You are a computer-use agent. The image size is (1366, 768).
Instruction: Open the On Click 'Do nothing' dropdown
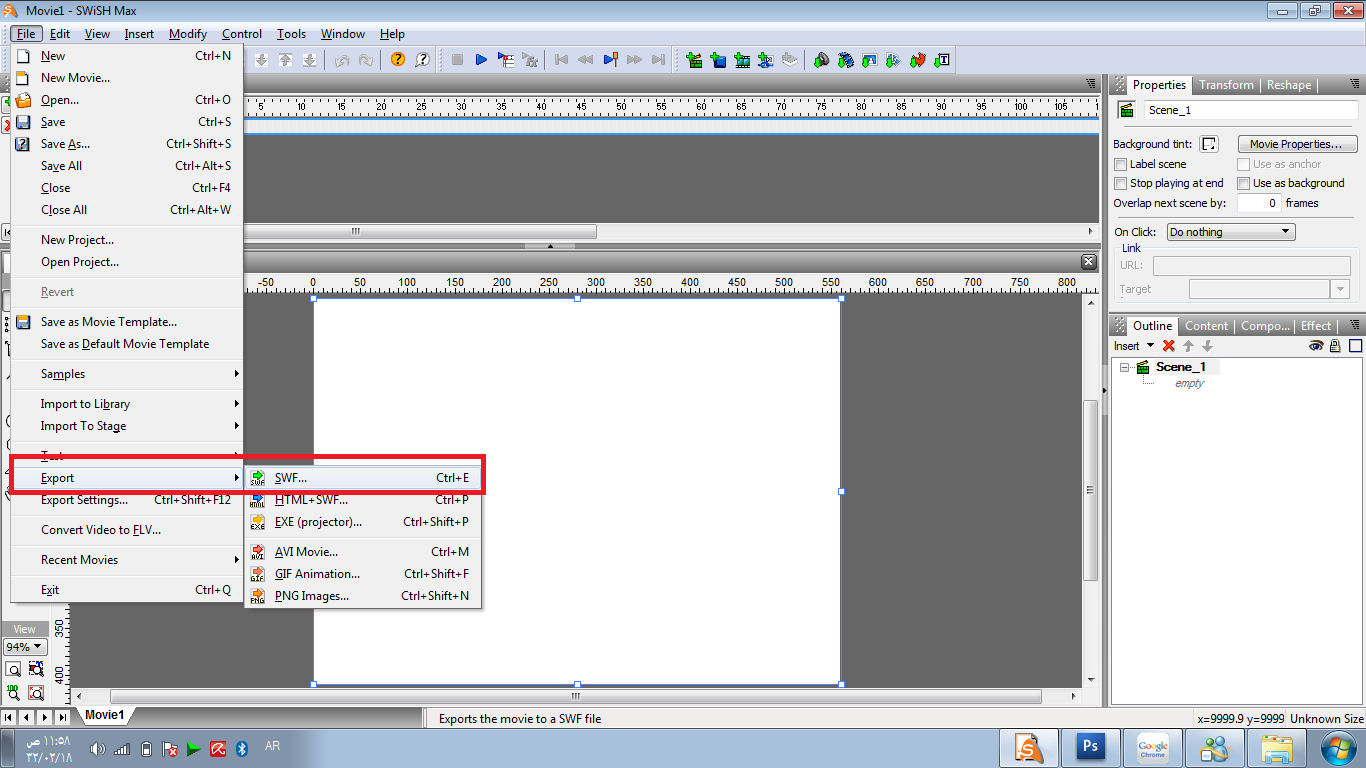click(1231, 232)
